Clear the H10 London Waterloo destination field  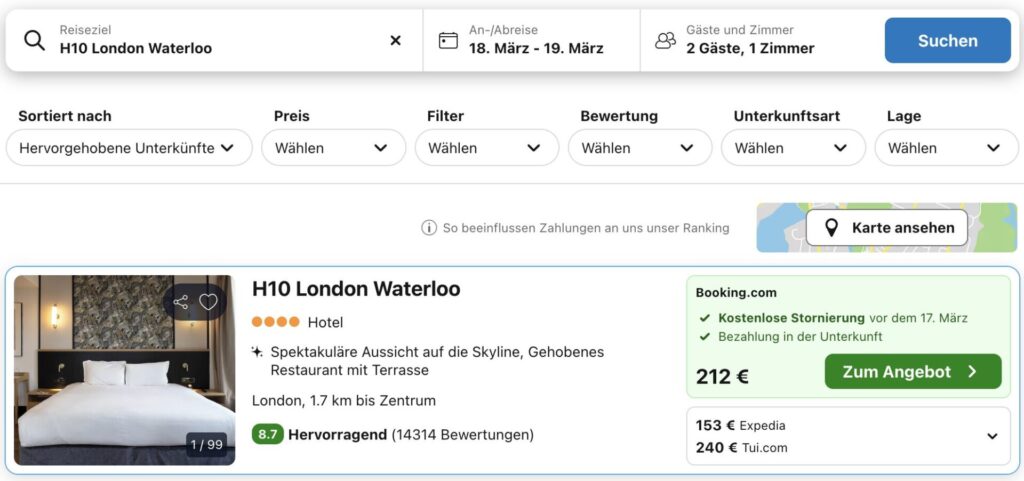(x=395, y=40)
